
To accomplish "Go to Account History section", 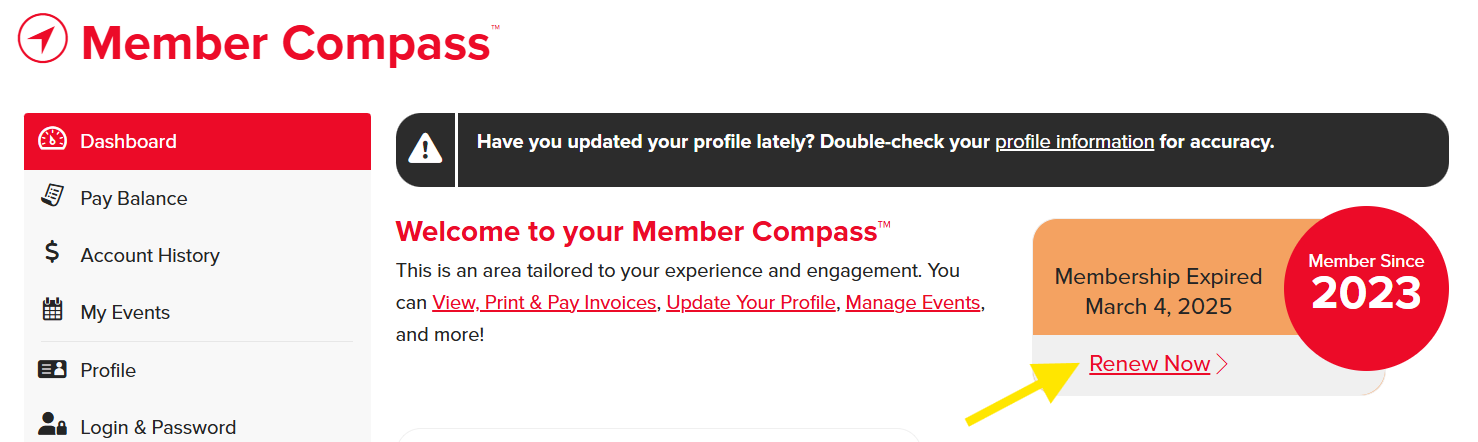I will pyautogui.click(x=197, y=255).
